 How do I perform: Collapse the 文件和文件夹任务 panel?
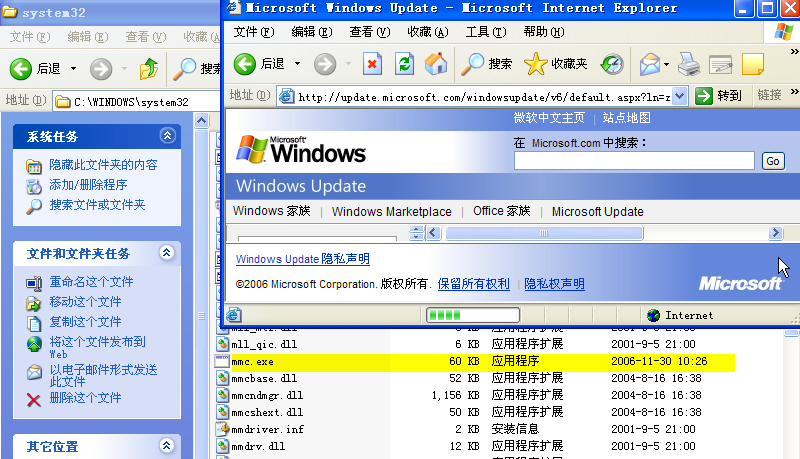(166, 252)
